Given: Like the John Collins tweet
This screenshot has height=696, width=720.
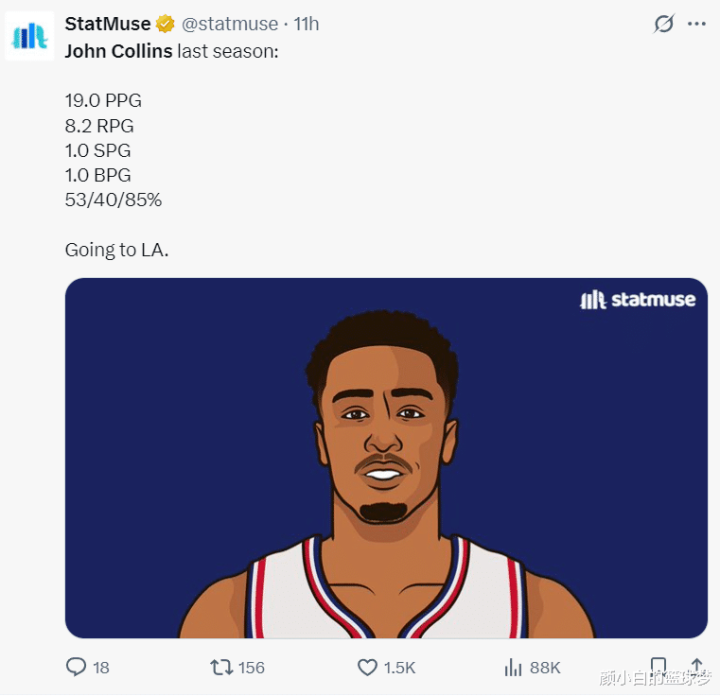Looking at the screenshot, I should [x=367, y=667].
